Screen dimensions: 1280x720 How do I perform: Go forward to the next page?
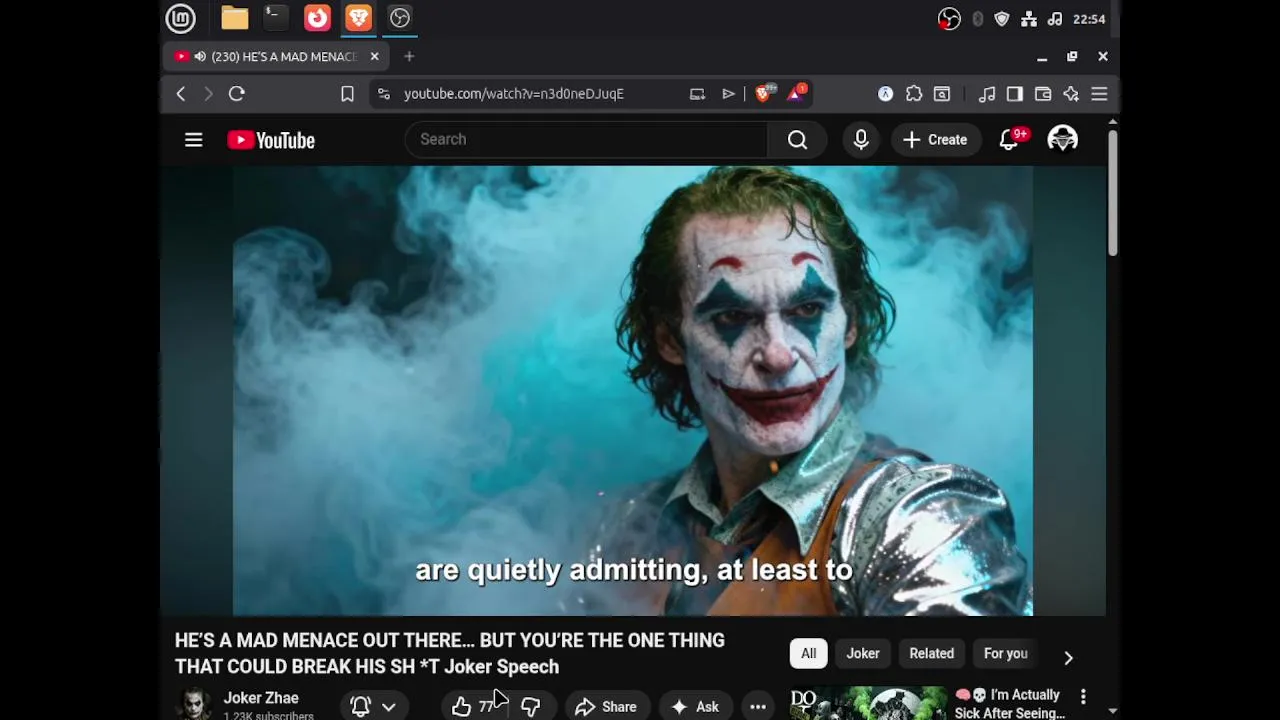pos(208,94)
